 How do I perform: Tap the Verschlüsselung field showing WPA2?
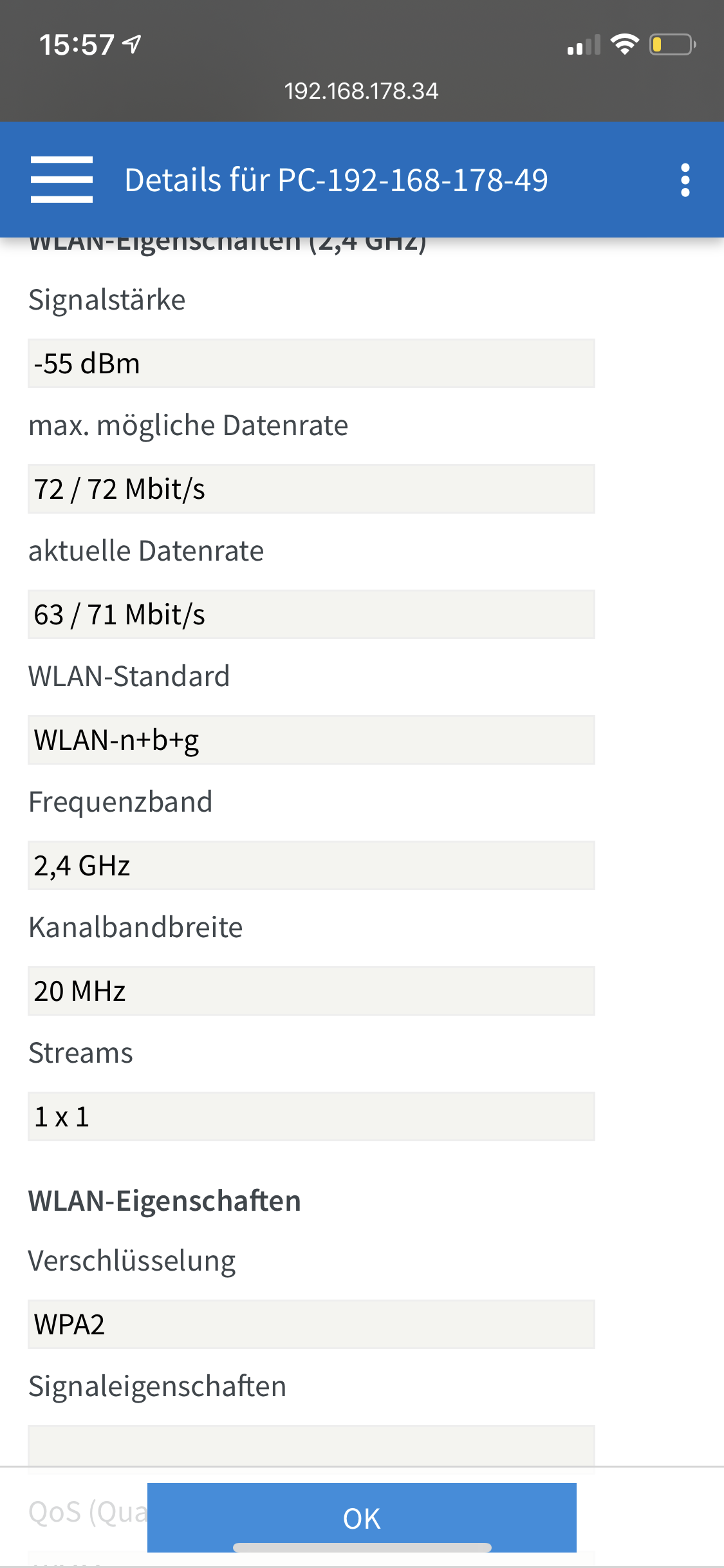311,1325
